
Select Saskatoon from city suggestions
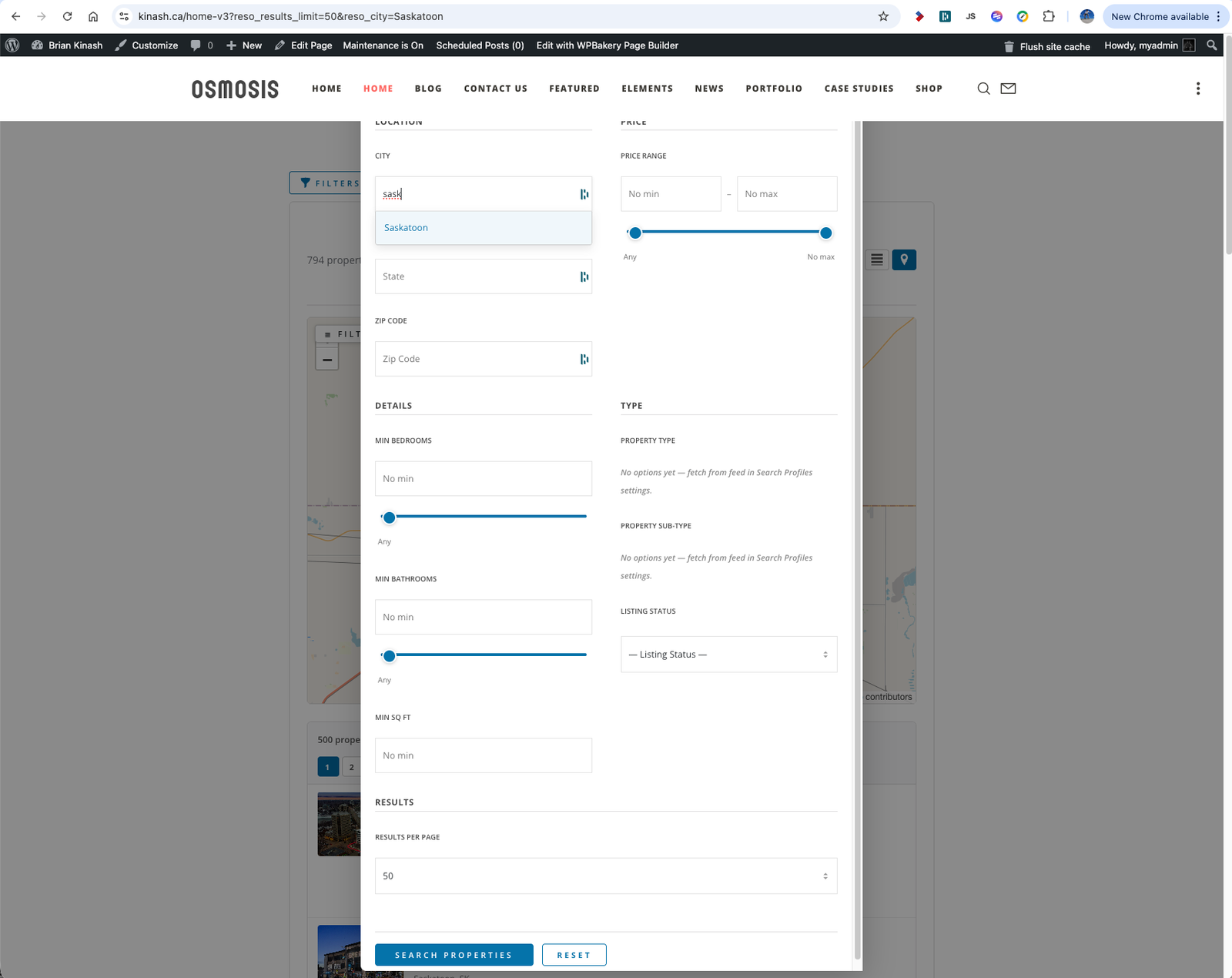click(x=407, y=228)
